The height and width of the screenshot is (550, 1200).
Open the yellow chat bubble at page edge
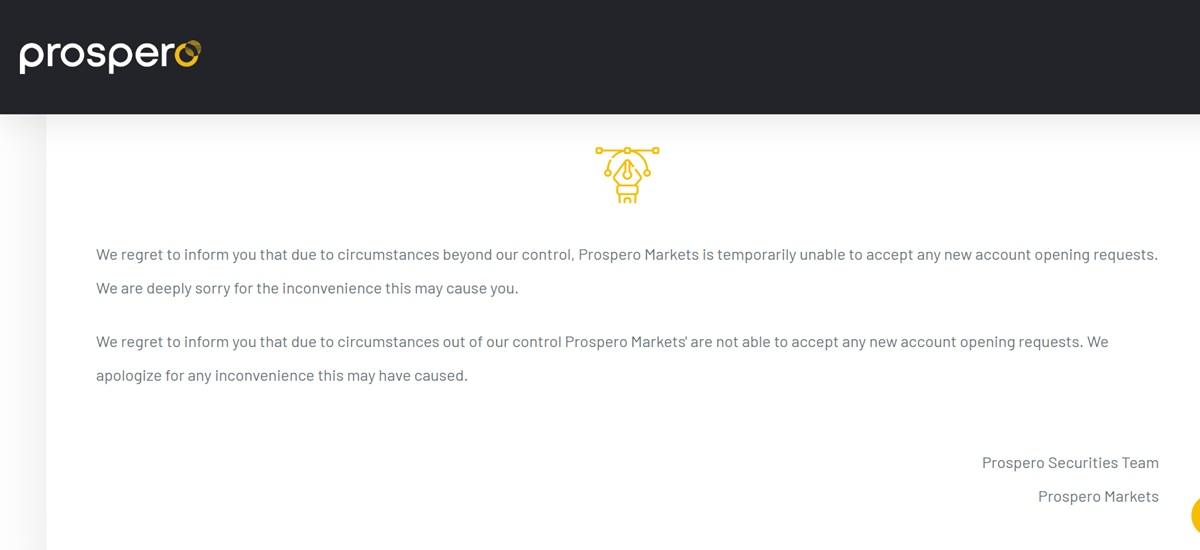[1195, 514]
